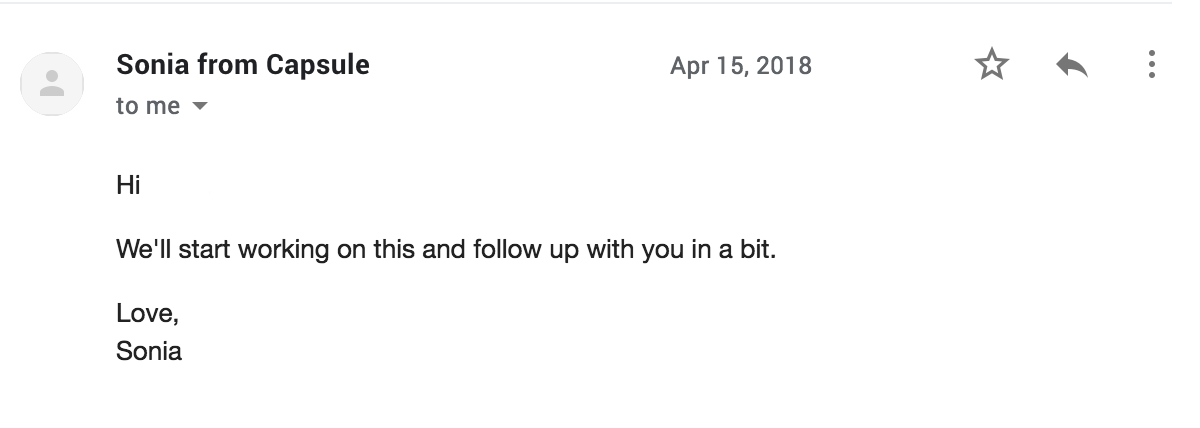Click the greeting "Hi" in the message
Screen dimensions: 1200x428
coord(128,185)
